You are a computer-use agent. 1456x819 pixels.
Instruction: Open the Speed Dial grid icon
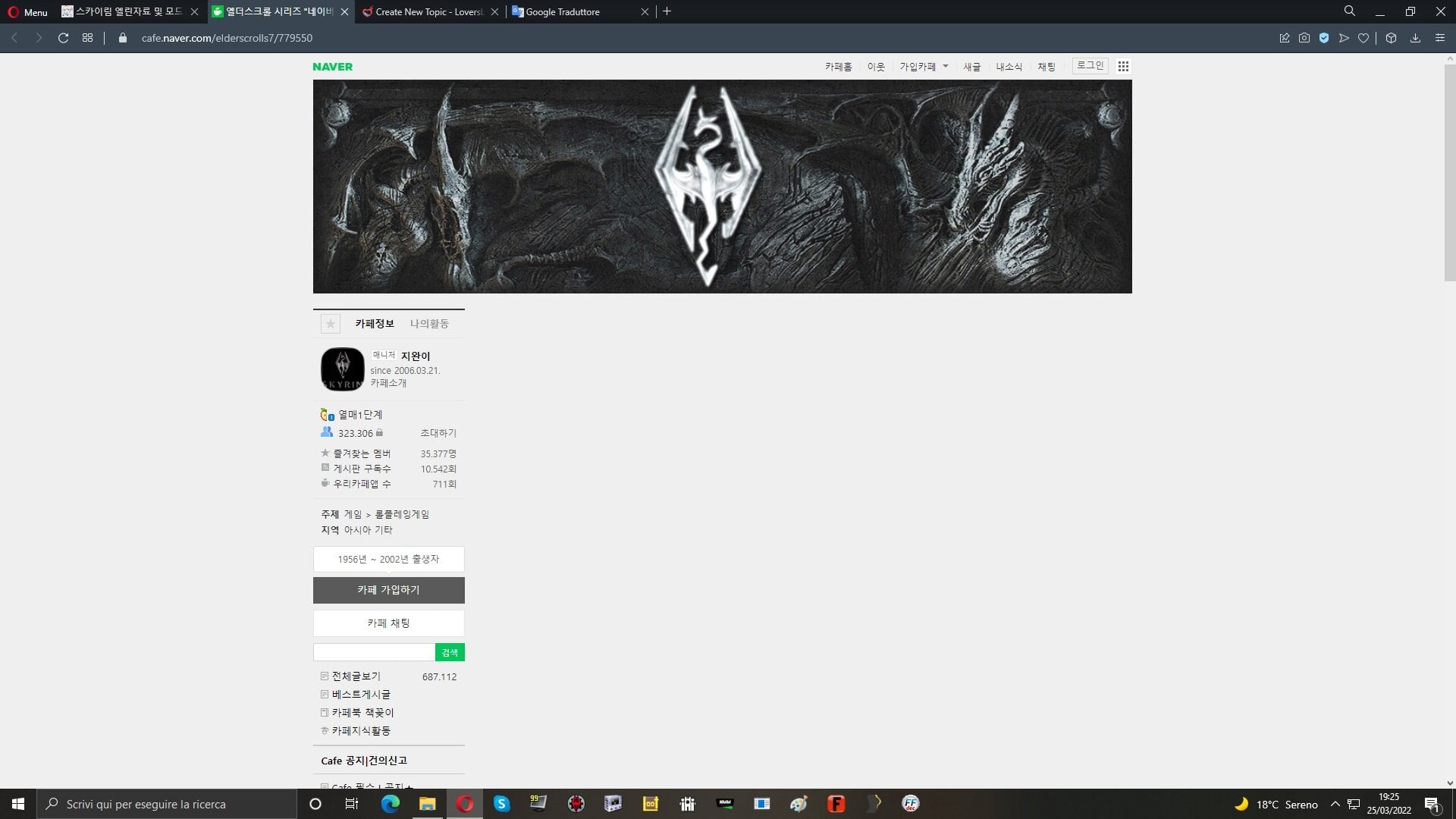click(88, 38)
